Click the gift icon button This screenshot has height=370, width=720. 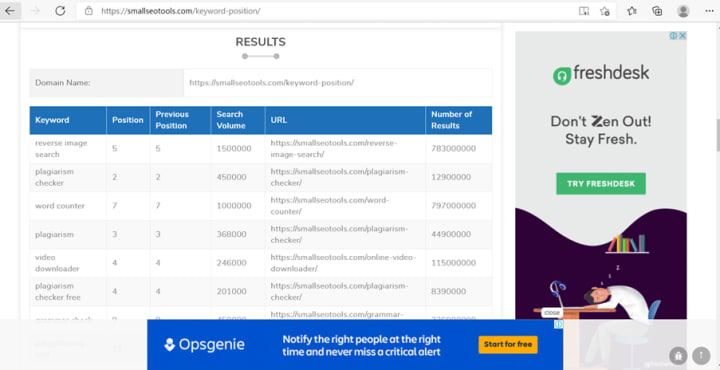pyautogui.click(x=678, y=355)
